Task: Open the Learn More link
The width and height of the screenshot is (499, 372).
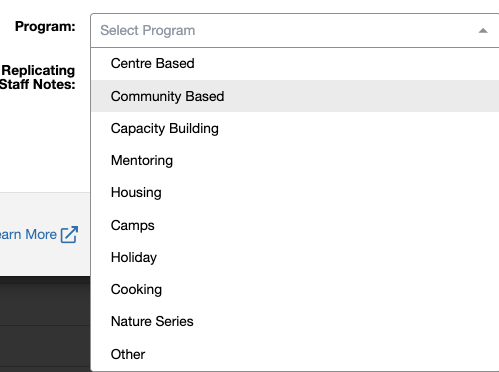Action: pyautogui.click(x=28, y=235)
